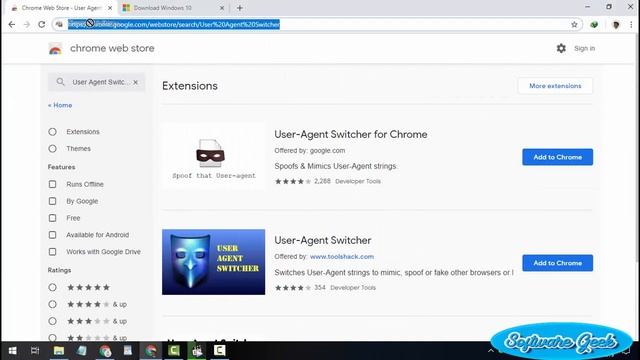Click the browser forward arrow
Screen dimensions: 640x360
[27, 24]
